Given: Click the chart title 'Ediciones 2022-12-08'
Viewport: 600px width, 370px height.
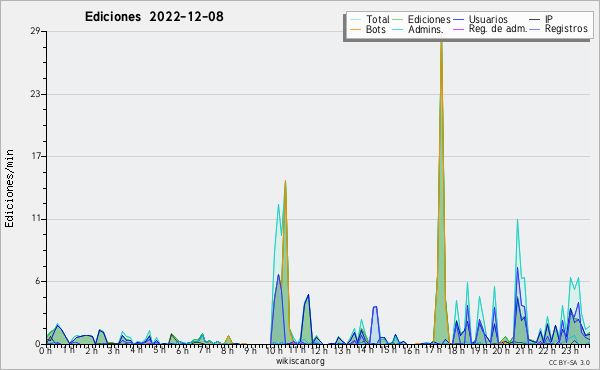Looking at the screenshot, I should pos(154,17).
